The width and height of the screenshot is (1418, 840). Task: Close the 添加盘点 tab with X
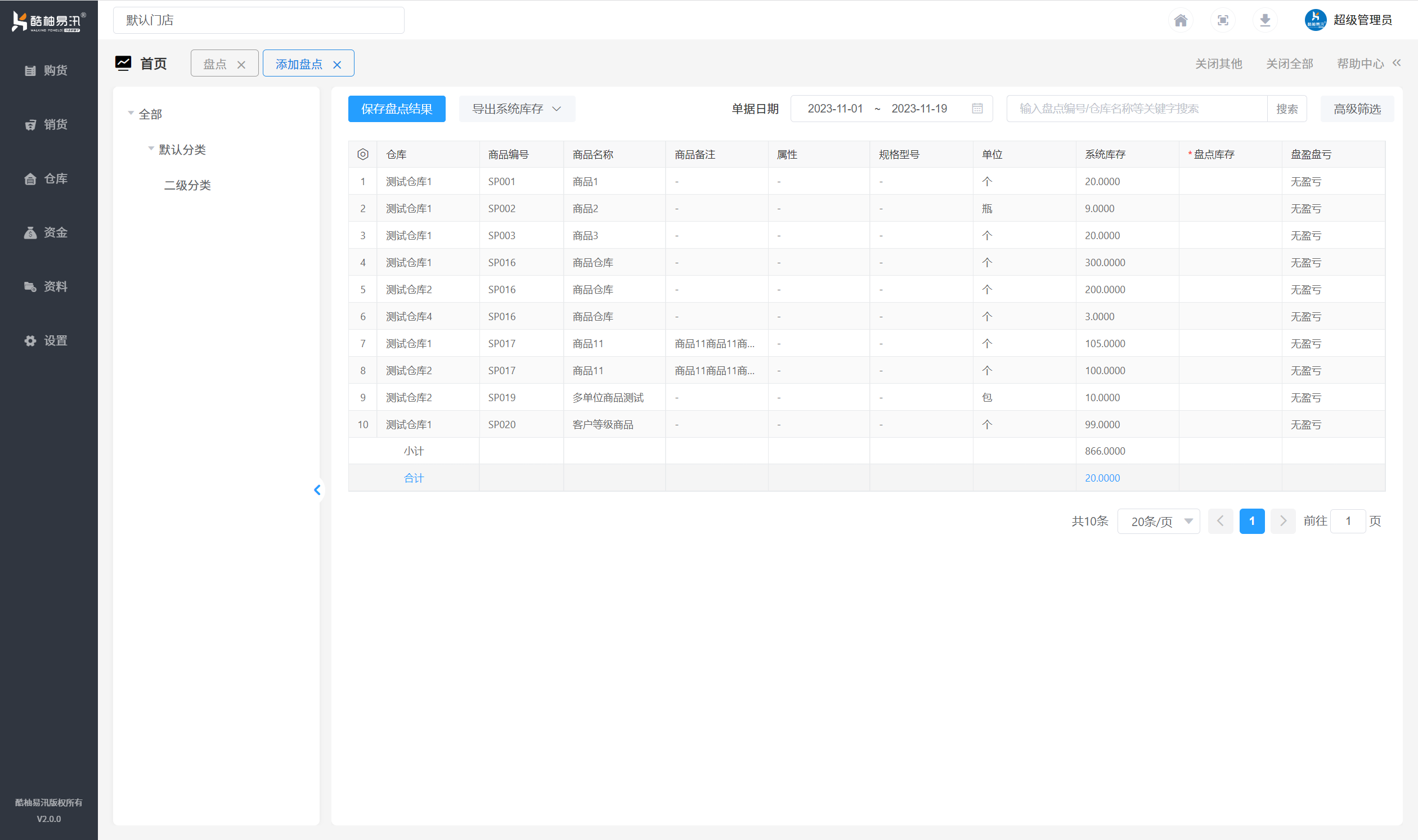coord(338,65)
